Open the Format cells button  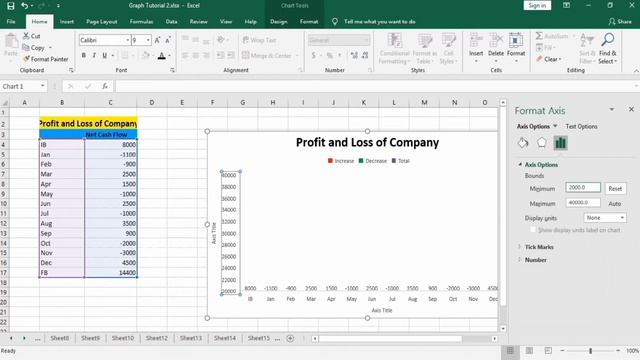click(x=516, y=48)
